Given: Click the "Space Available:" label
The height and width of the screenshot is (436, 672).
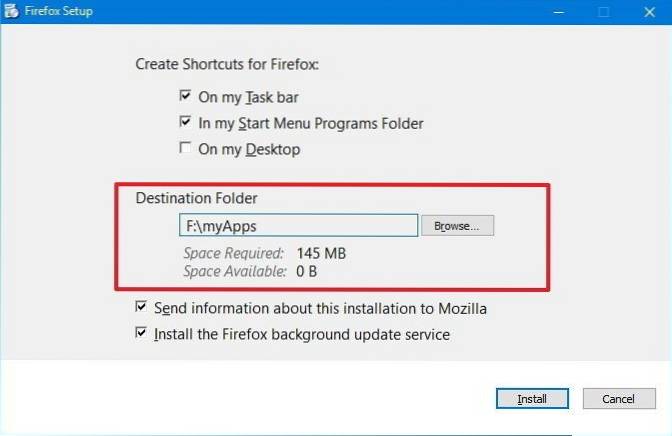Looking at the screenshot, I should coord(234,272).
